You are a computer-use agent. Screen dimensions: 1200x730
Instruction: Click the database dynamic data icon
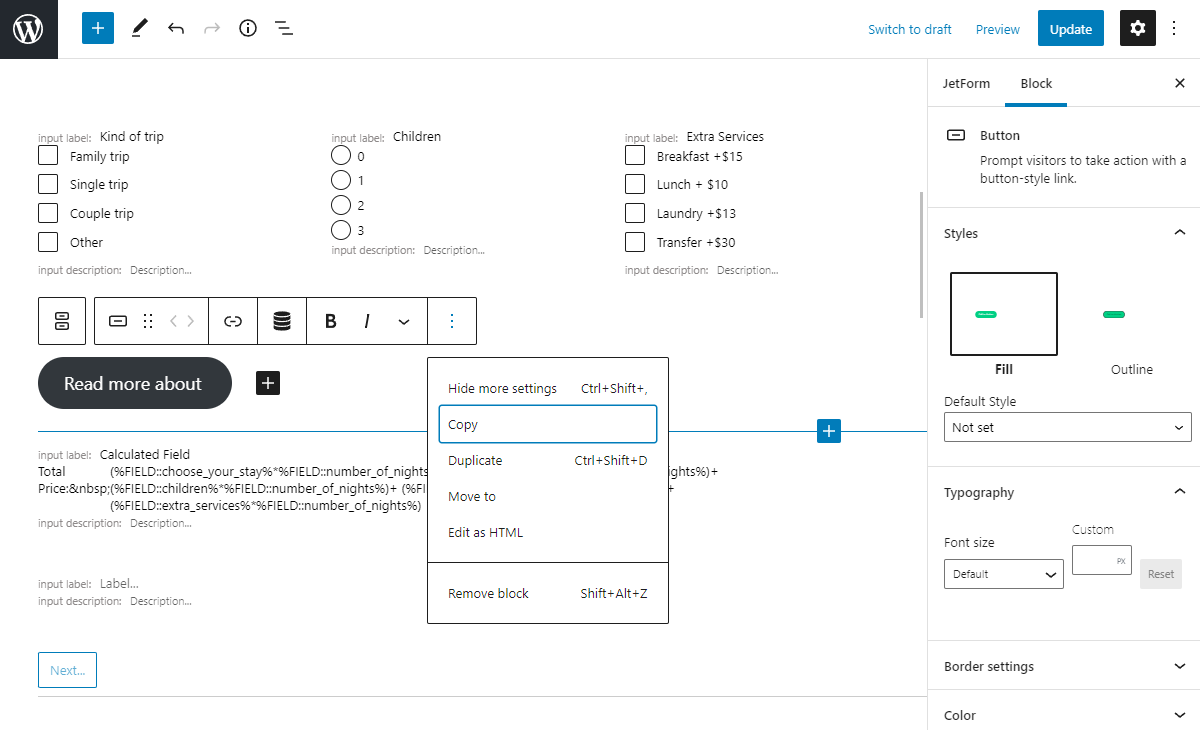coord(282,321)
